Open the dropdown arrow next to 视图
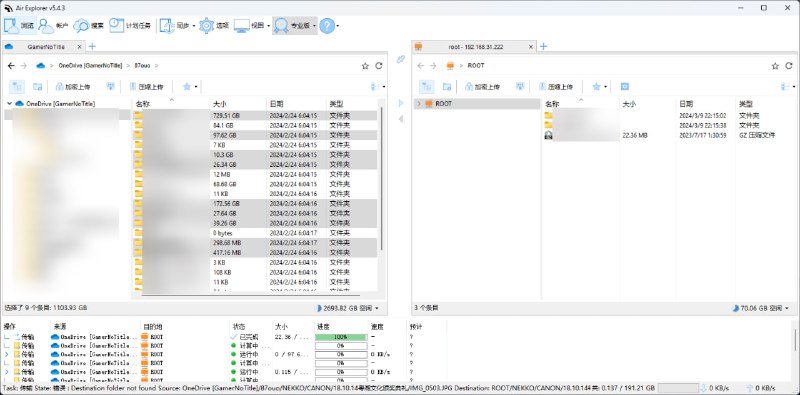Viewport: 800px width, 395px height. pos(268,26)
